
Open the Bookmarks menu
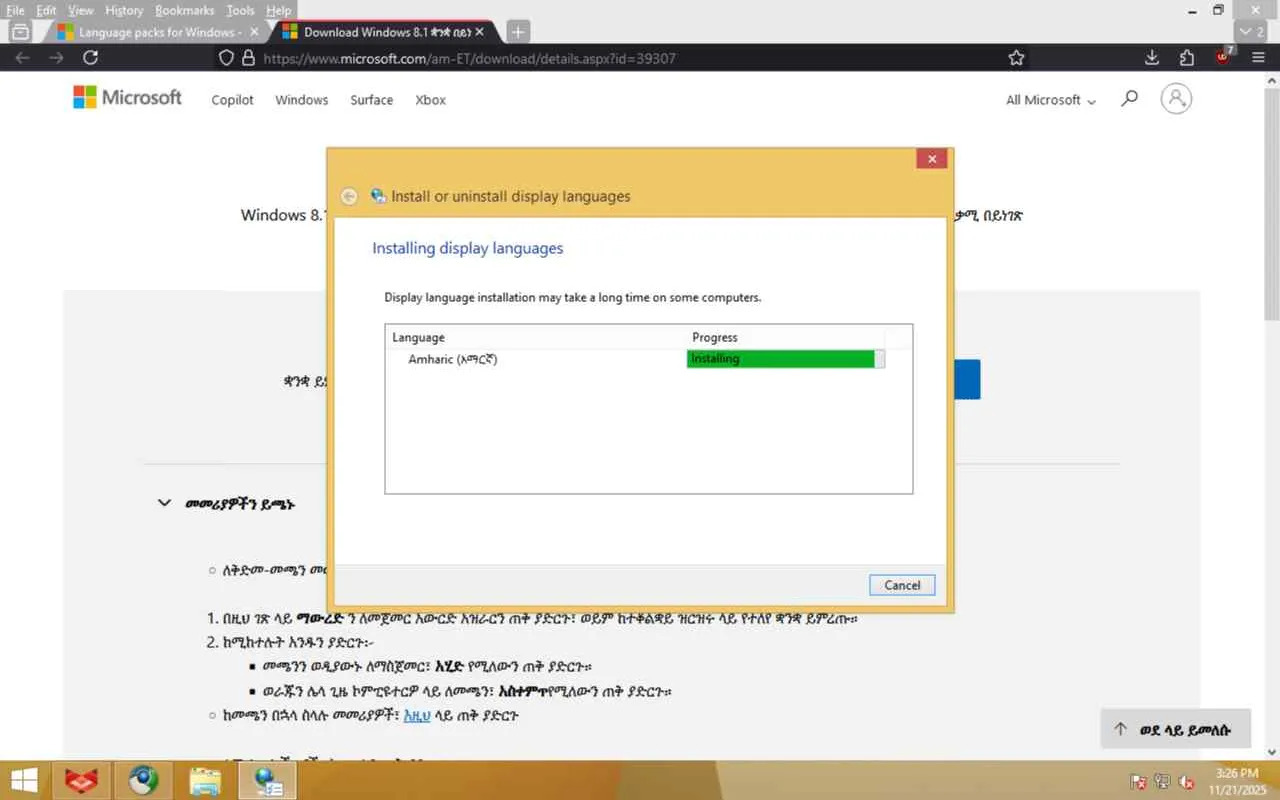pos(184,10)
